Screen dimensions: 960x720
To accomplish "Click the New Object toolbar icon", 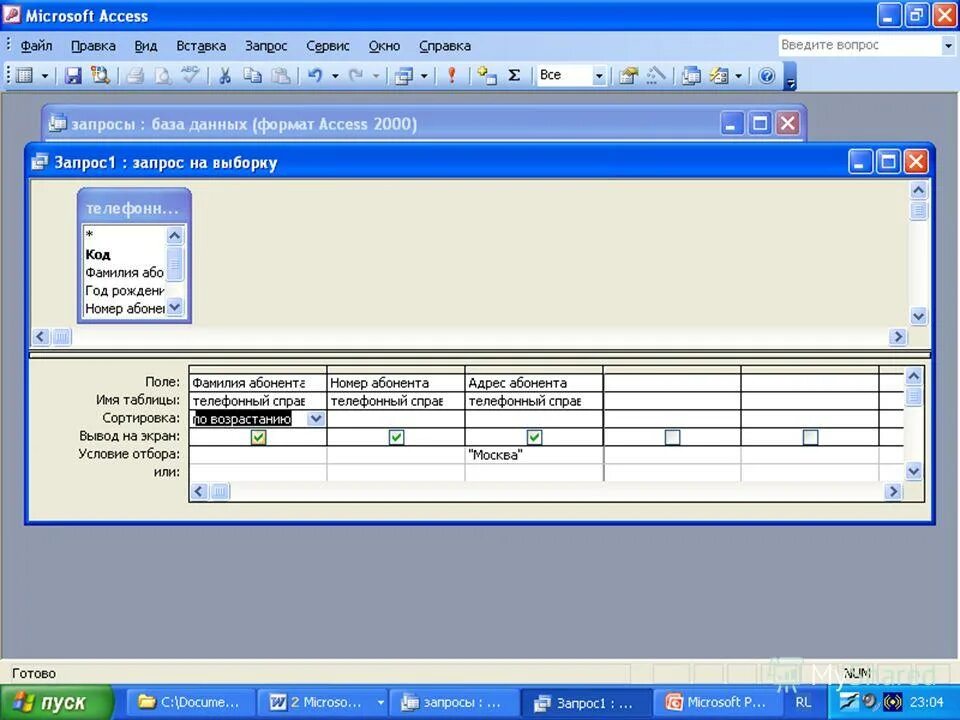I will tap(719, 76).
